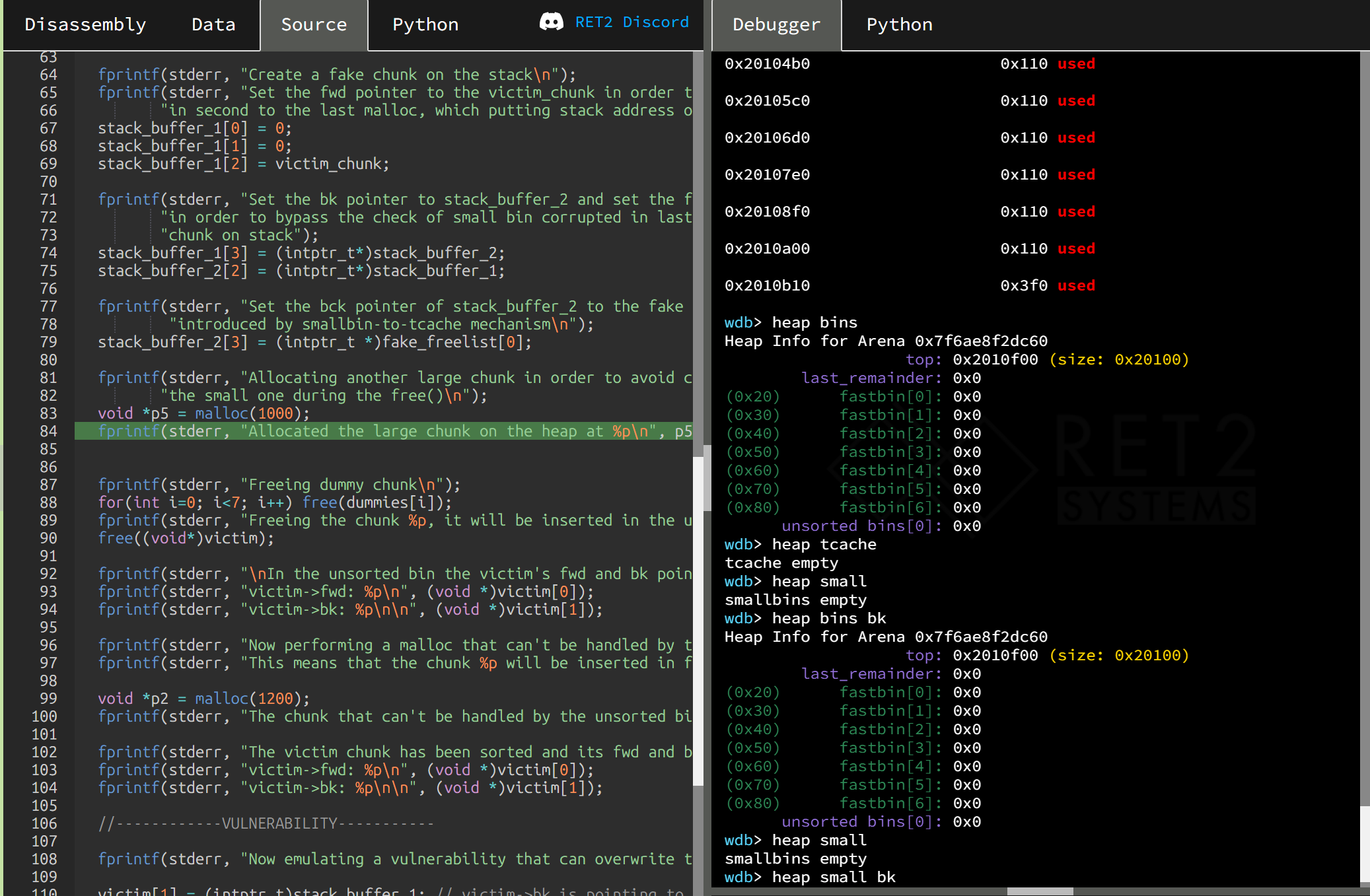This screenshot has height=896, width=1370.
Task: Click the debugger horizontal scrollbar thumb
Action: tap(1040, 891)
